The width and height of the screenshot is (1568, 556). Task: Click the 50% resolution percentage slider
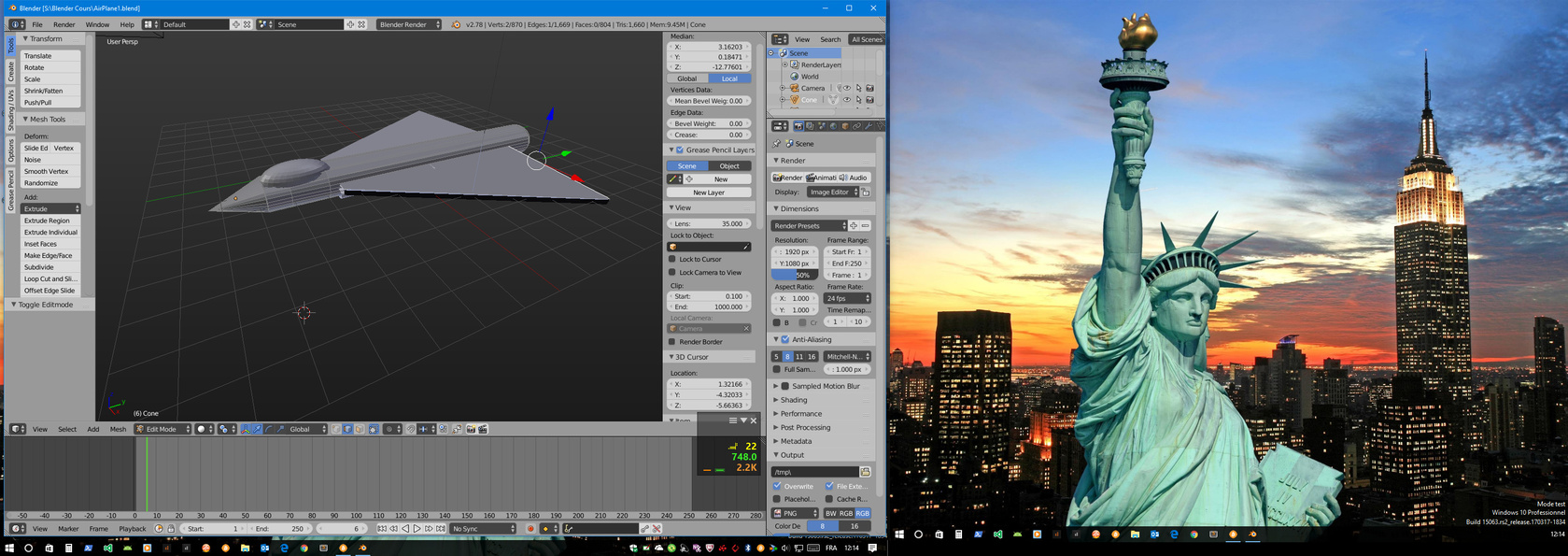pyautogui.click(x=795, y=276)
